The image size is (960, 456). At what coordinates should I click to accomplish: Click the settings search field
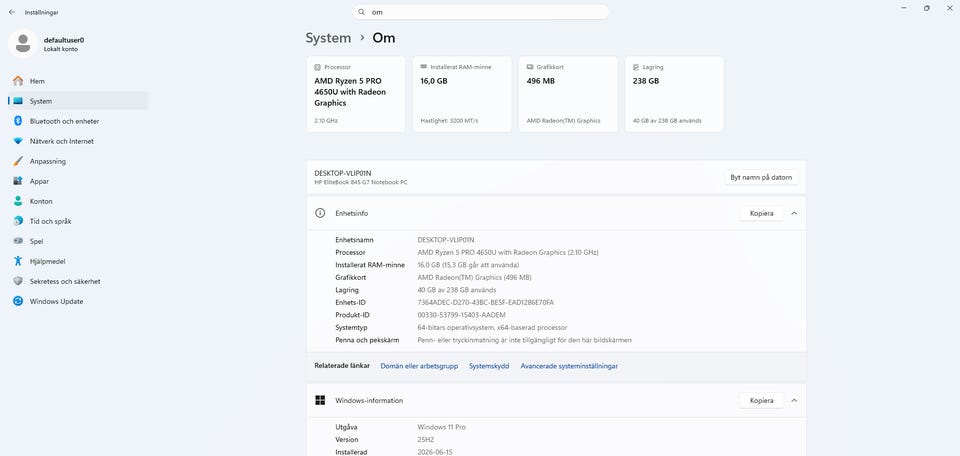click(481, 12)
